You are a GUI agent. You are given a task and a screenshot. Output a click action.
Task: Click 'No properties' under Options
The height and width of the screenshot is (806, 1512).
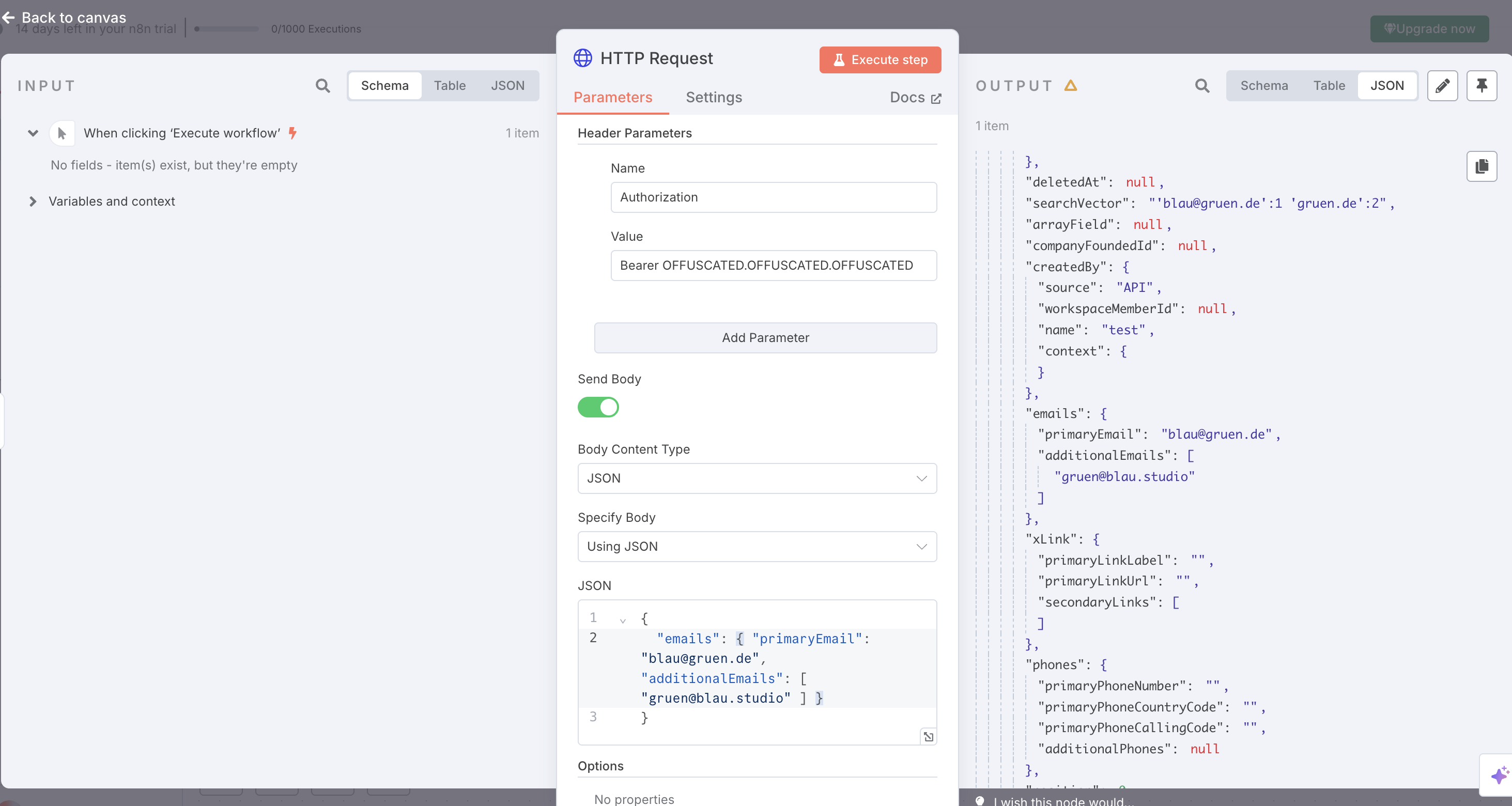(634, 799)
